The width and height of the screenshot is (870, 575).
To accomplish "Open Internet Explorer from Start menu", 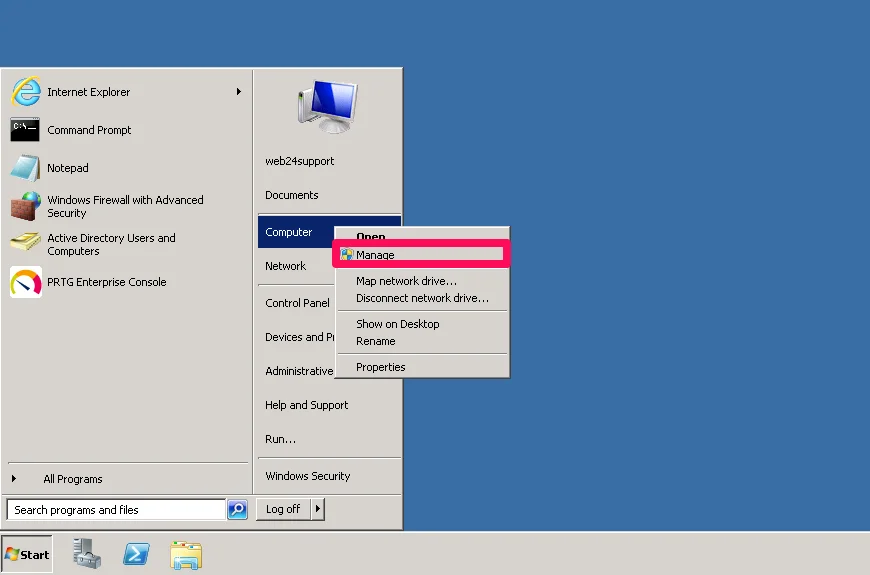I will pos(127,92).
